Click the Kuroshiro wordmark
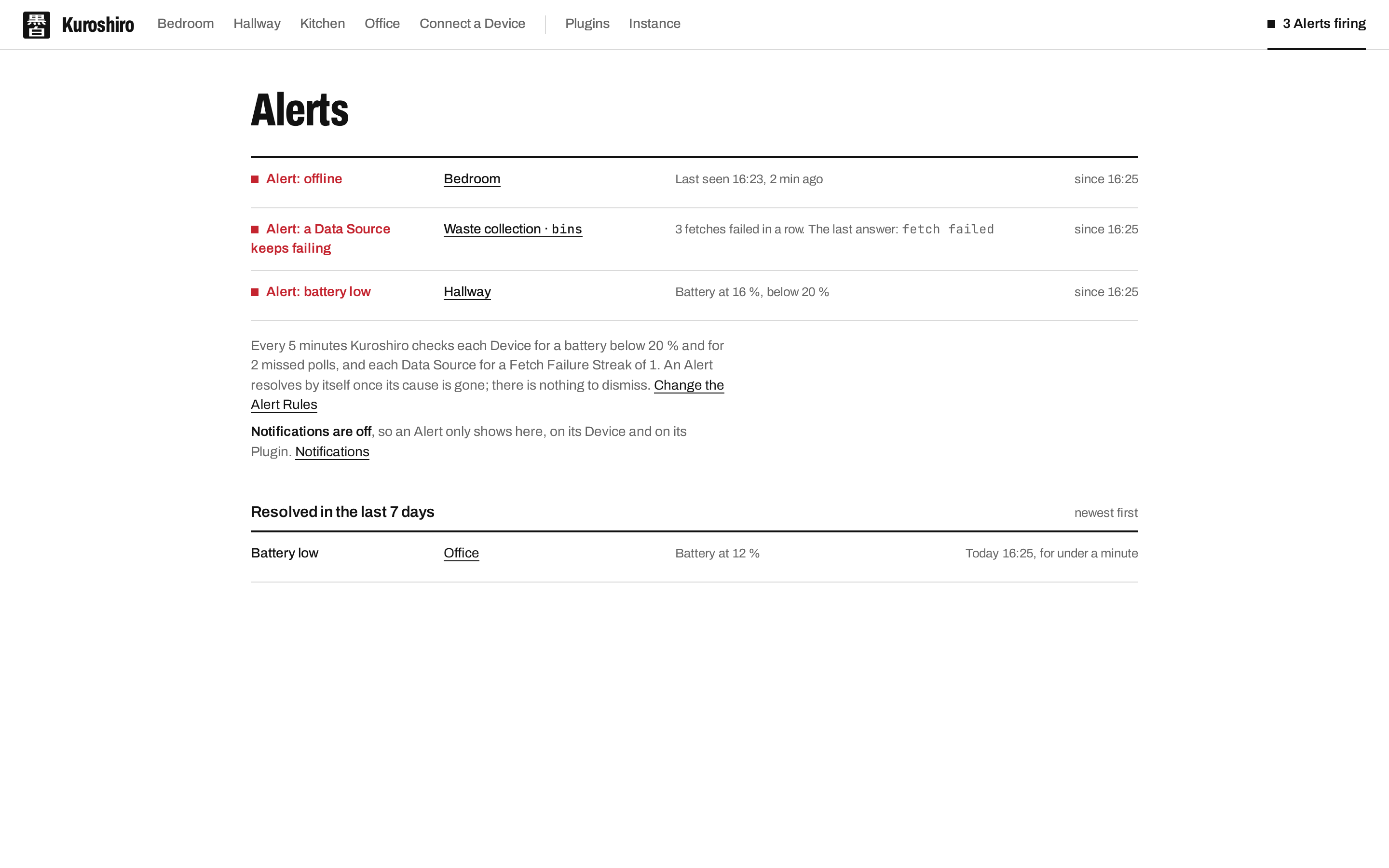This screenshot has width=1389, height=868. click(98, 25)
